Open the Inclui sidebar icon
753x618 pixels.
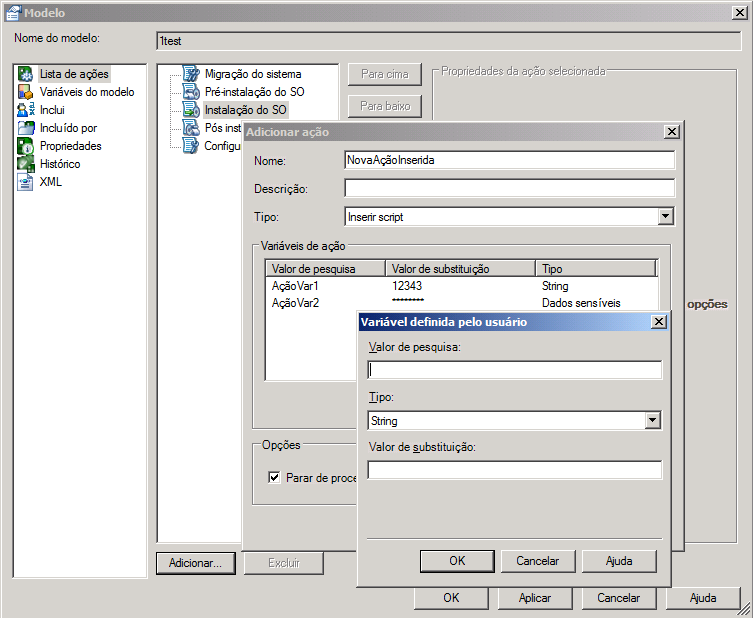pos(26,110)
